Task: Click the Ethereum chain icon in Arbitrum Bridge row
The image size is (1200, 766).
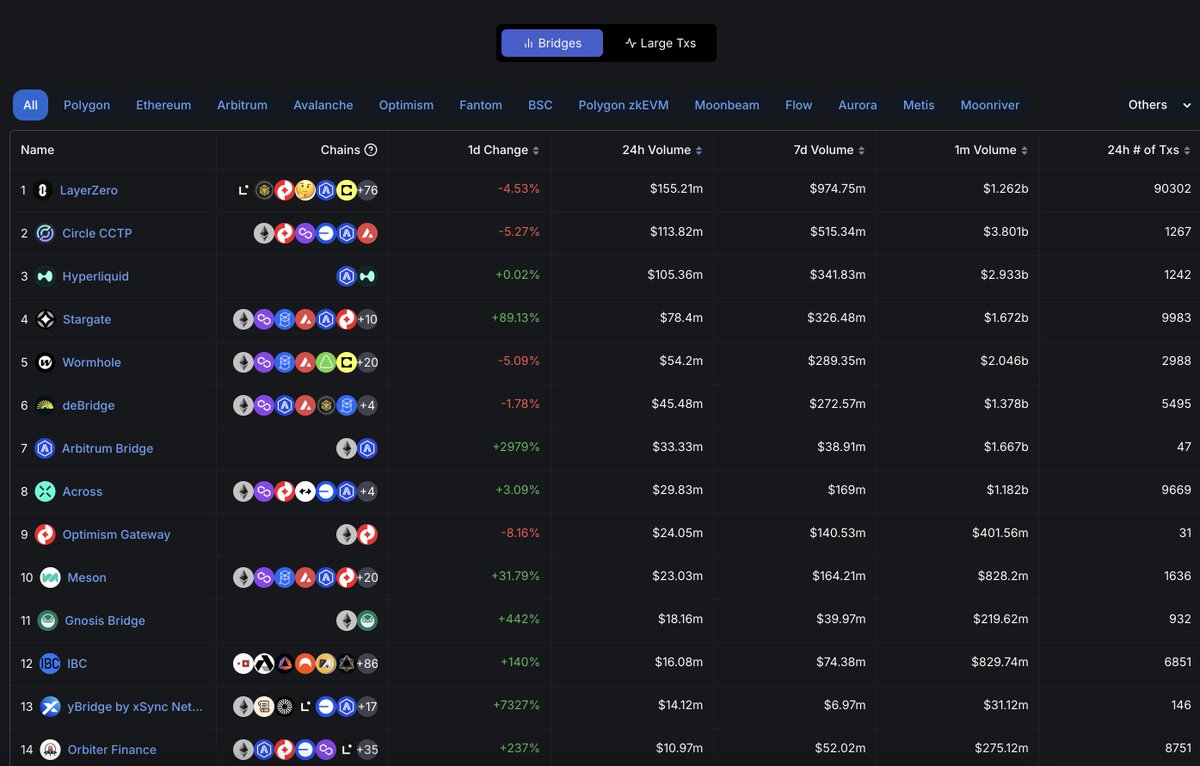Action: [x=346, y=448]
